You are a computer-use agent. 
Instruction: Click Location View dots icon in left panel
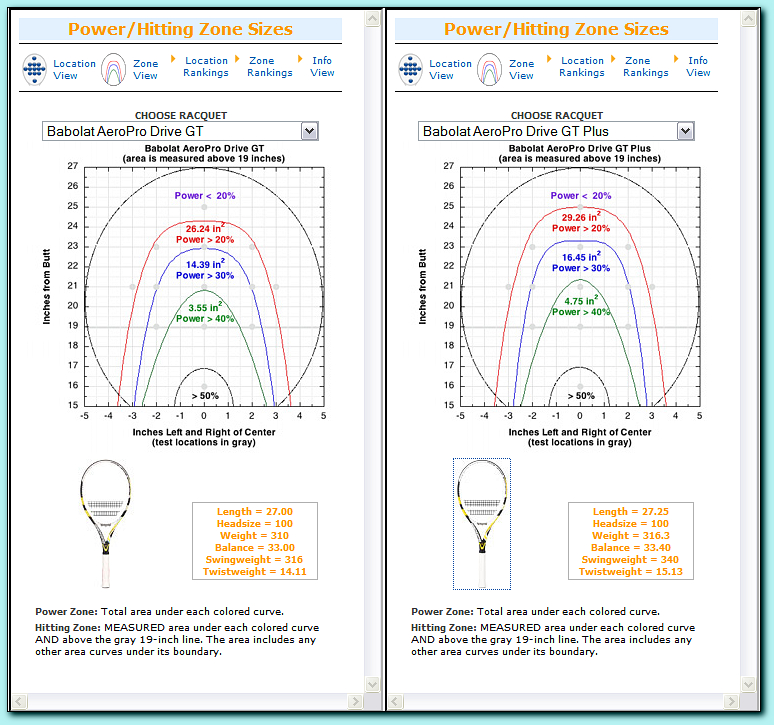35,70
